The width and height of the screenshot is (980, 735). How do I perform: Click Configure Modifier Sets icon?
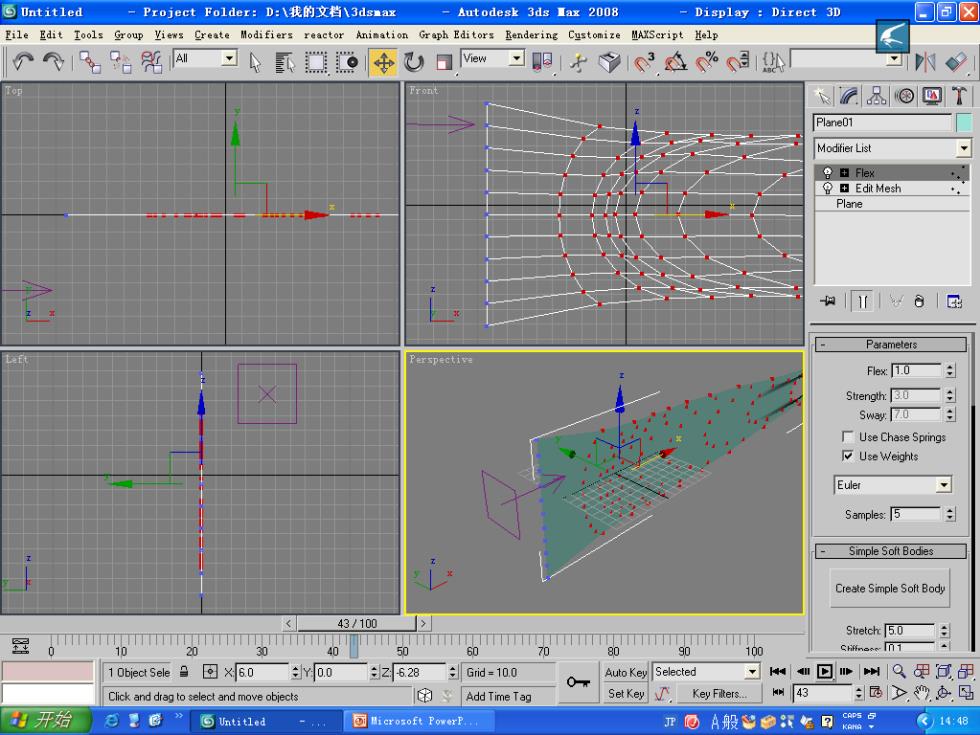954,301
